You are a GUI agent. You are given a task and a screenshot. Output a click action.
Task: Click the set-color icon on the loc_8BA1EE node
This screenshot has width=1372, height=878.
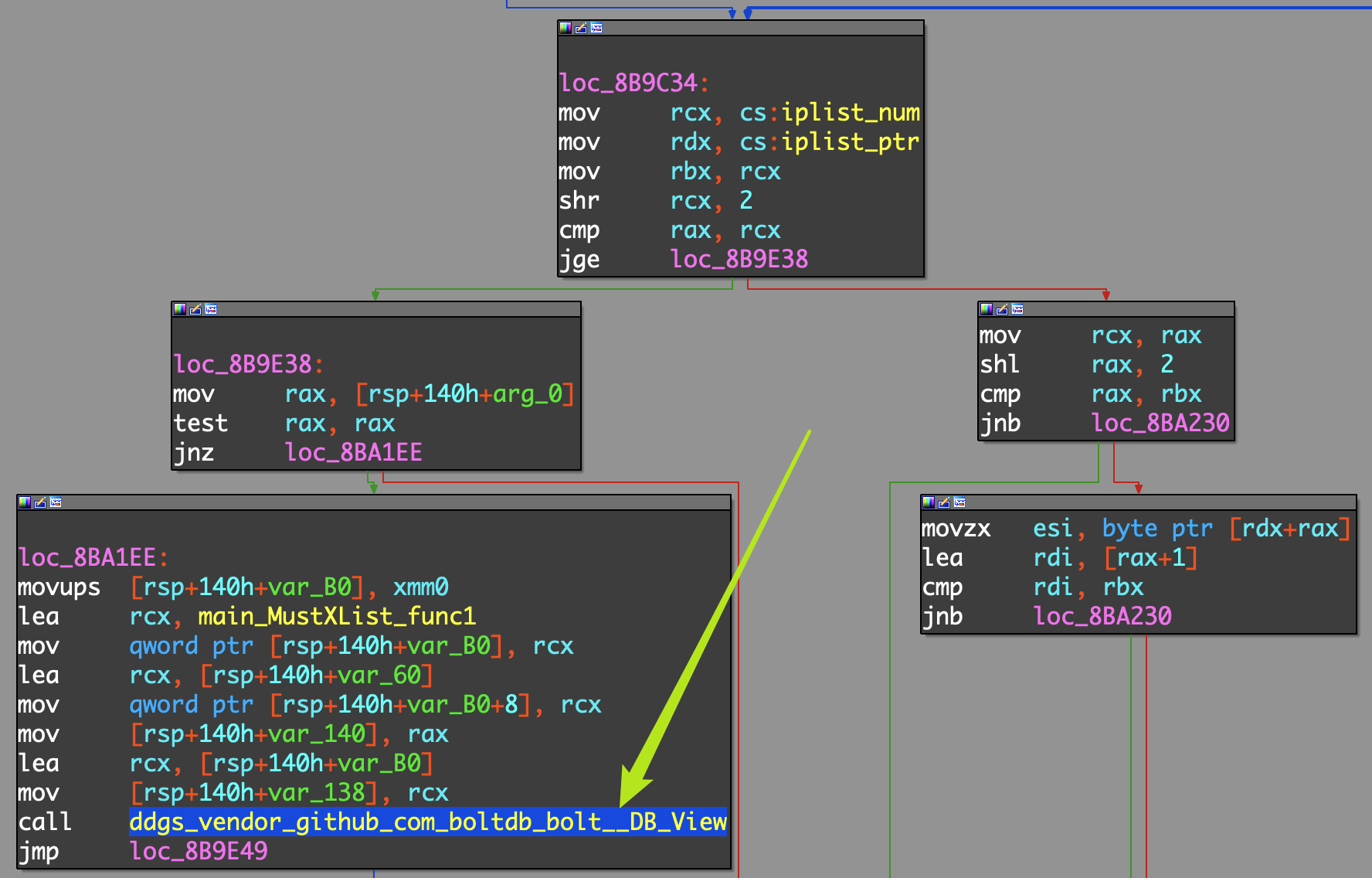tap(25, 502)
